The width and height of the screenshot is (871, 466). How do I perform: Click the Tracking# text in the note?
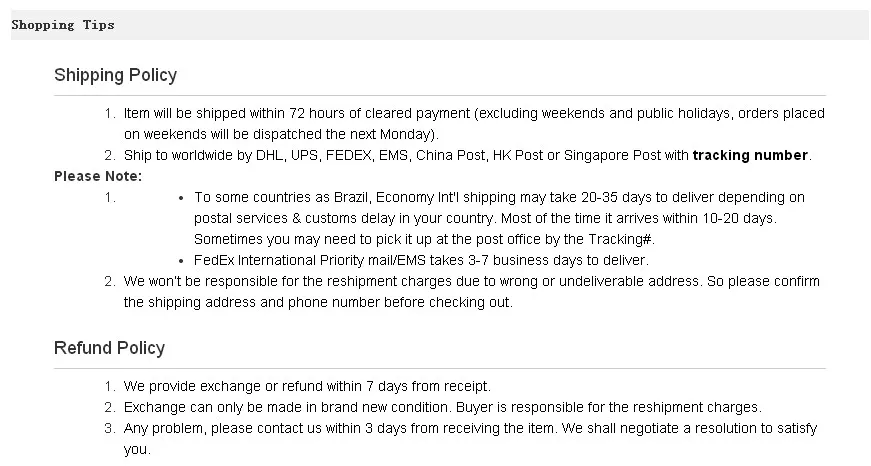click(x=619, y=239)
